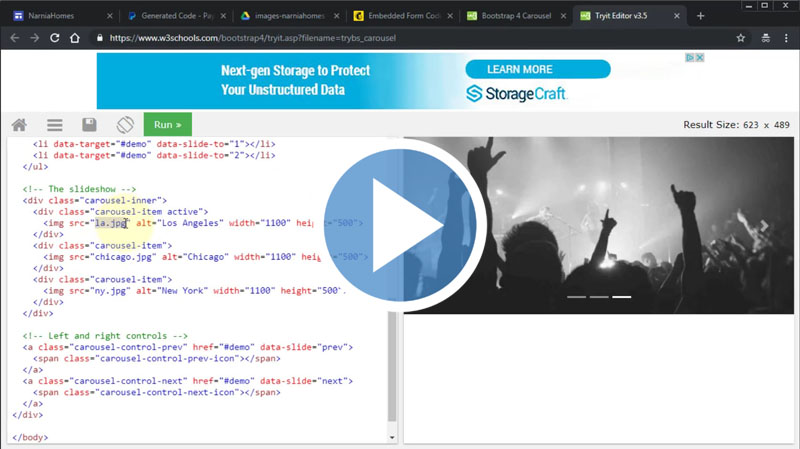Open the hamburger menu in editor toolbar
The width and height of the screenshot is (800, 449).
pyautogui.click(x=54, y=125)
